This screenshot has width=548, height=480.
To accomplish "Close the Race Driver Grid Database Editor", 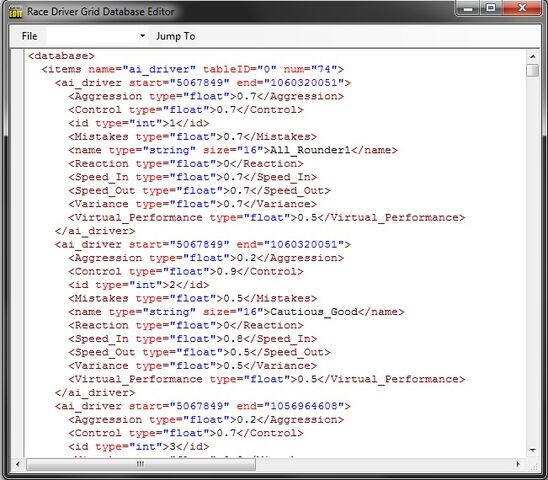I will pos(522,8).
